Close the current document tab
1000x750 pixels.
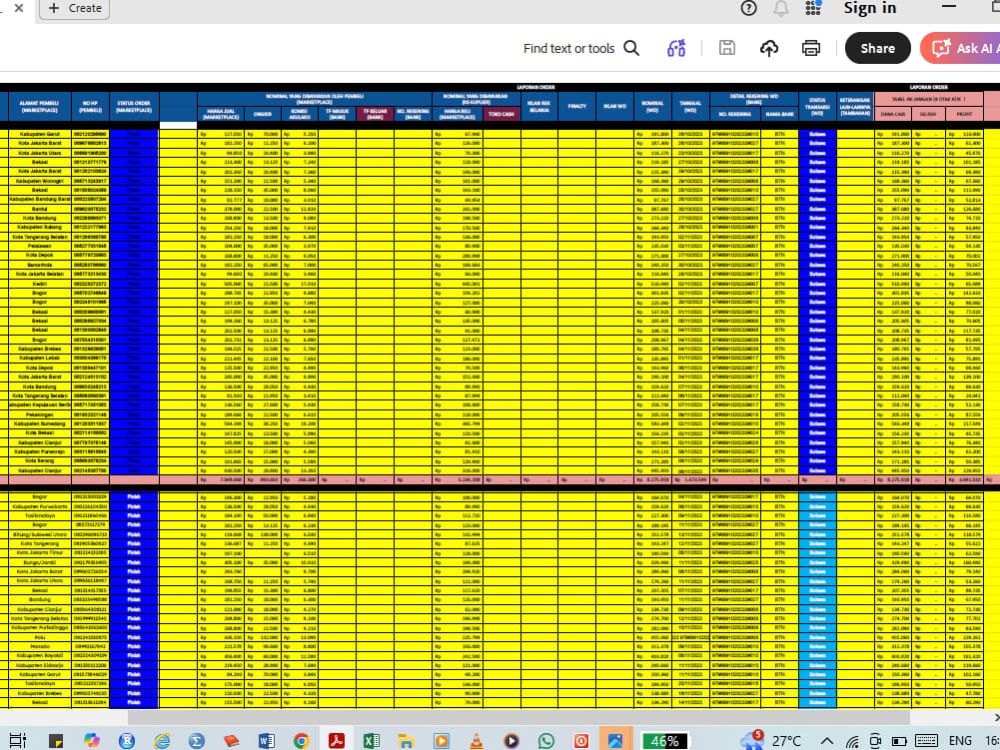tap(18, 8)
